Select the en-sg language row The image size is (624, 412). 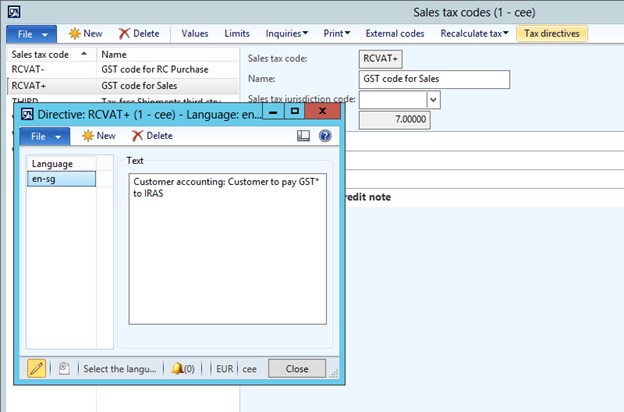click(61, 179)
